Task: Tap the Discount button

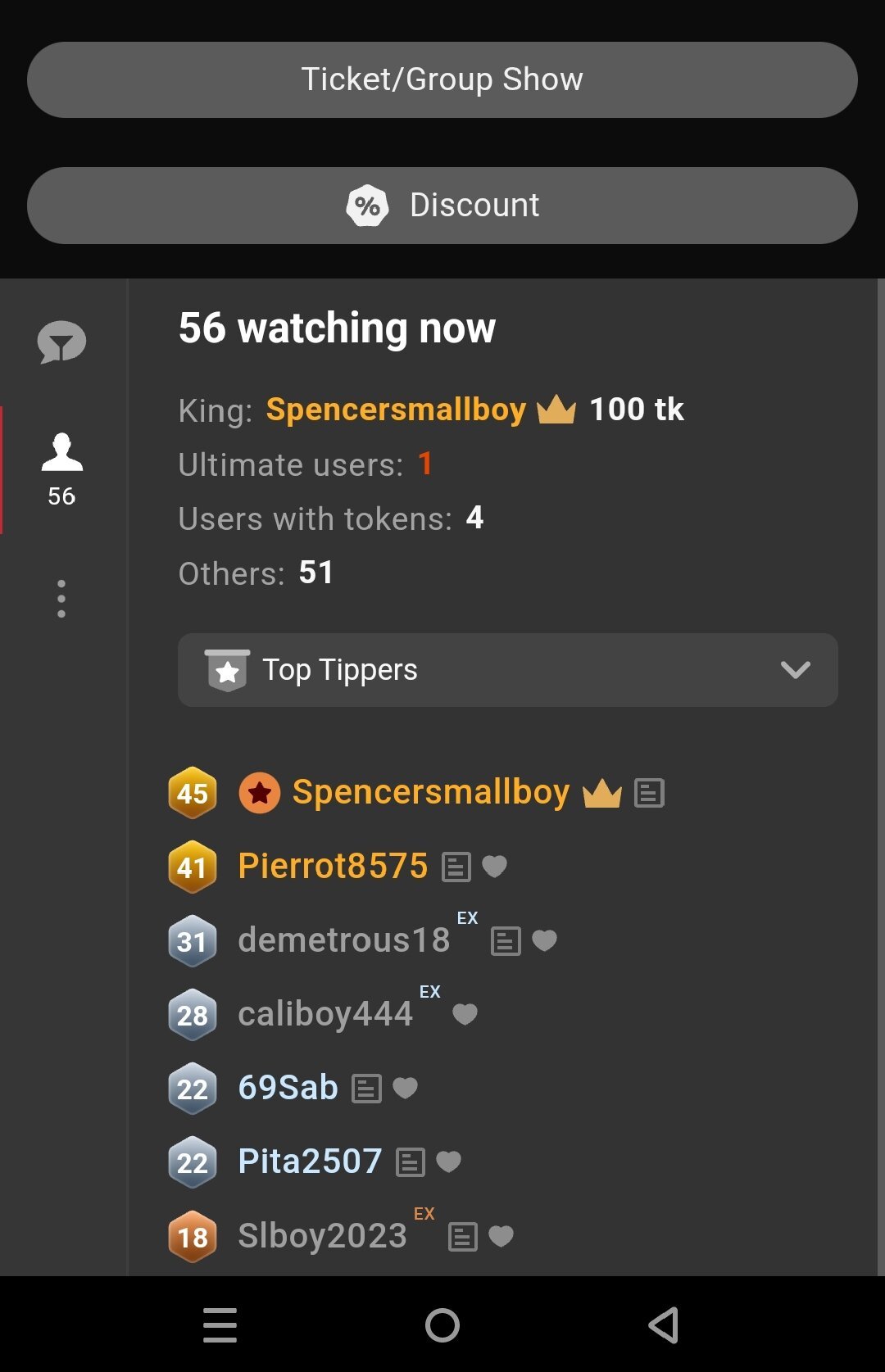Action: click(x=442, y=206)
